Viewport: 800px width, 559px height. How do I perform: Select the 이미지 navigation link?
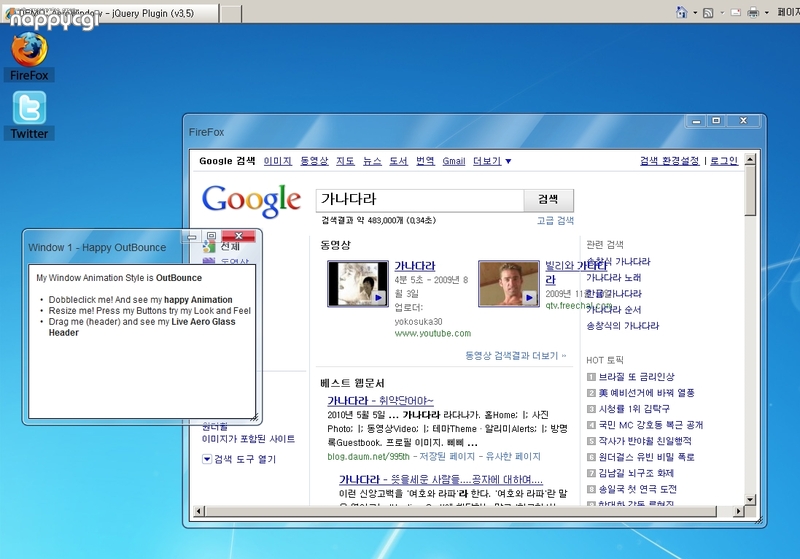(x=278, y=161)
